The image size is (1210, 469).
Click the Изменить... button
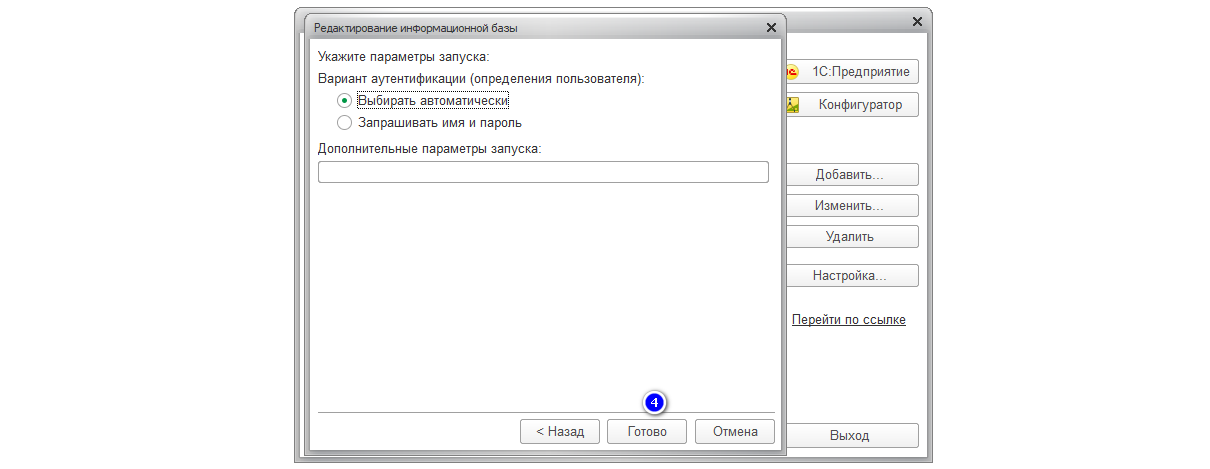[x=851, y=206]
